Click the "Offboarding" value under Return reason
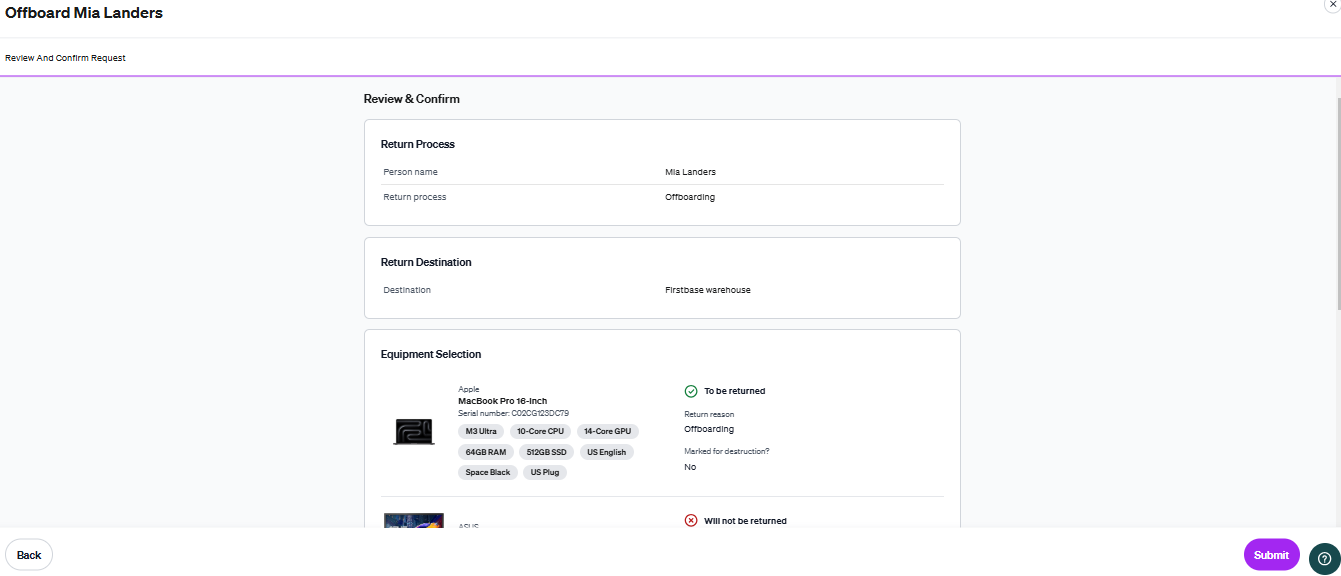Viewport: 1341px width, 576px height. tap(709, 429)
